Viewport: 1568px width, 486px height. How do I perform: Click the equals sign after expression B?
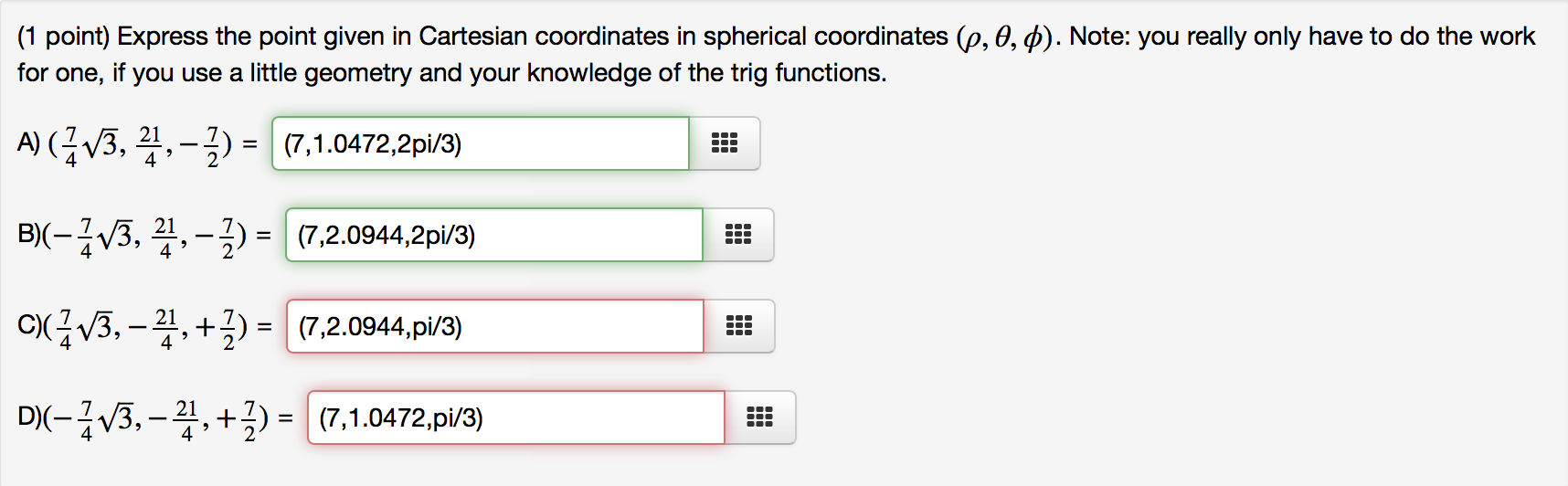tap(264, 236)
